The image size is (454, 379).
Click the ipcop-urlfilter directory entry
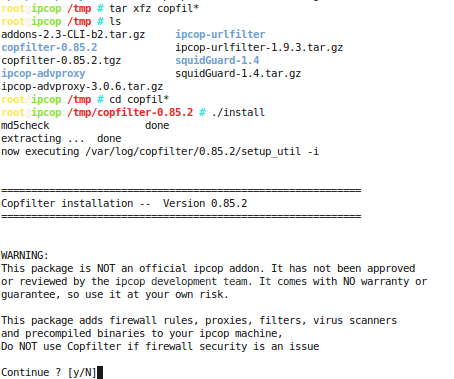coord(220,34)
